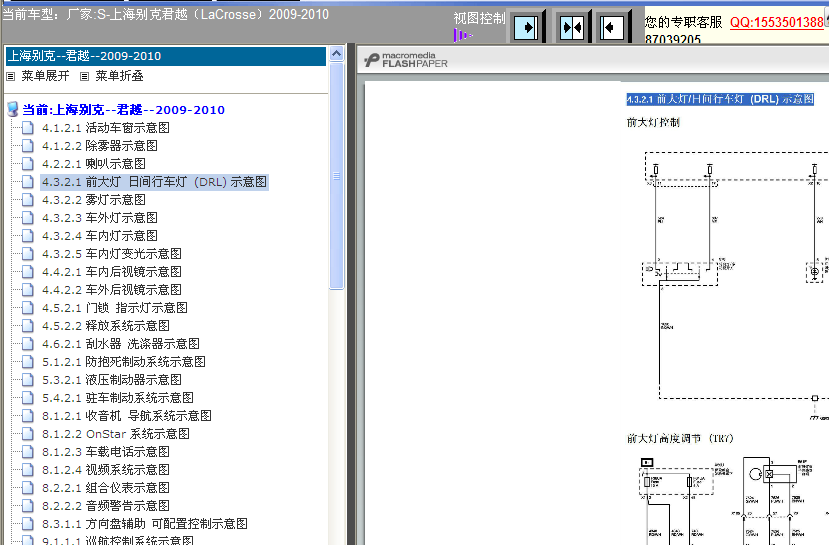Click the 当前车型 vehicle model header text
This screenshot has width=829, height=545.
pos(165,14)
